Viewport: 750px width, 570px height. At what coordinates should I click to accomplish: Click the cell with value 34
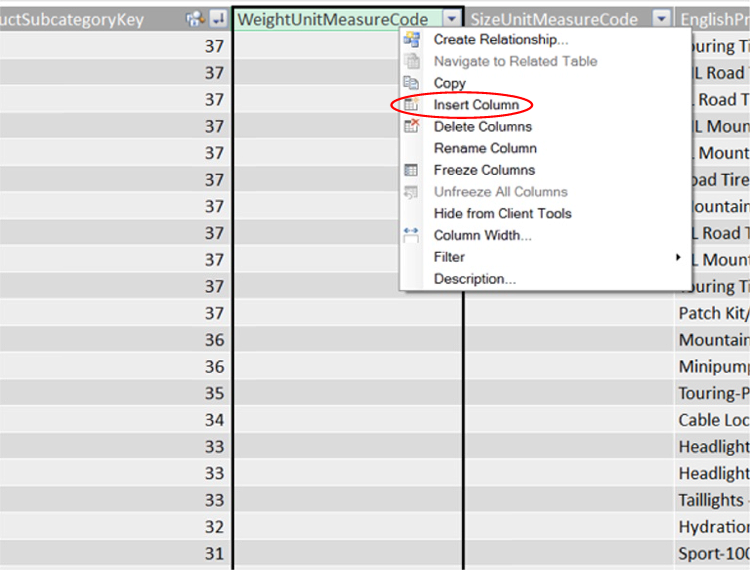click(x=116, y=420)
